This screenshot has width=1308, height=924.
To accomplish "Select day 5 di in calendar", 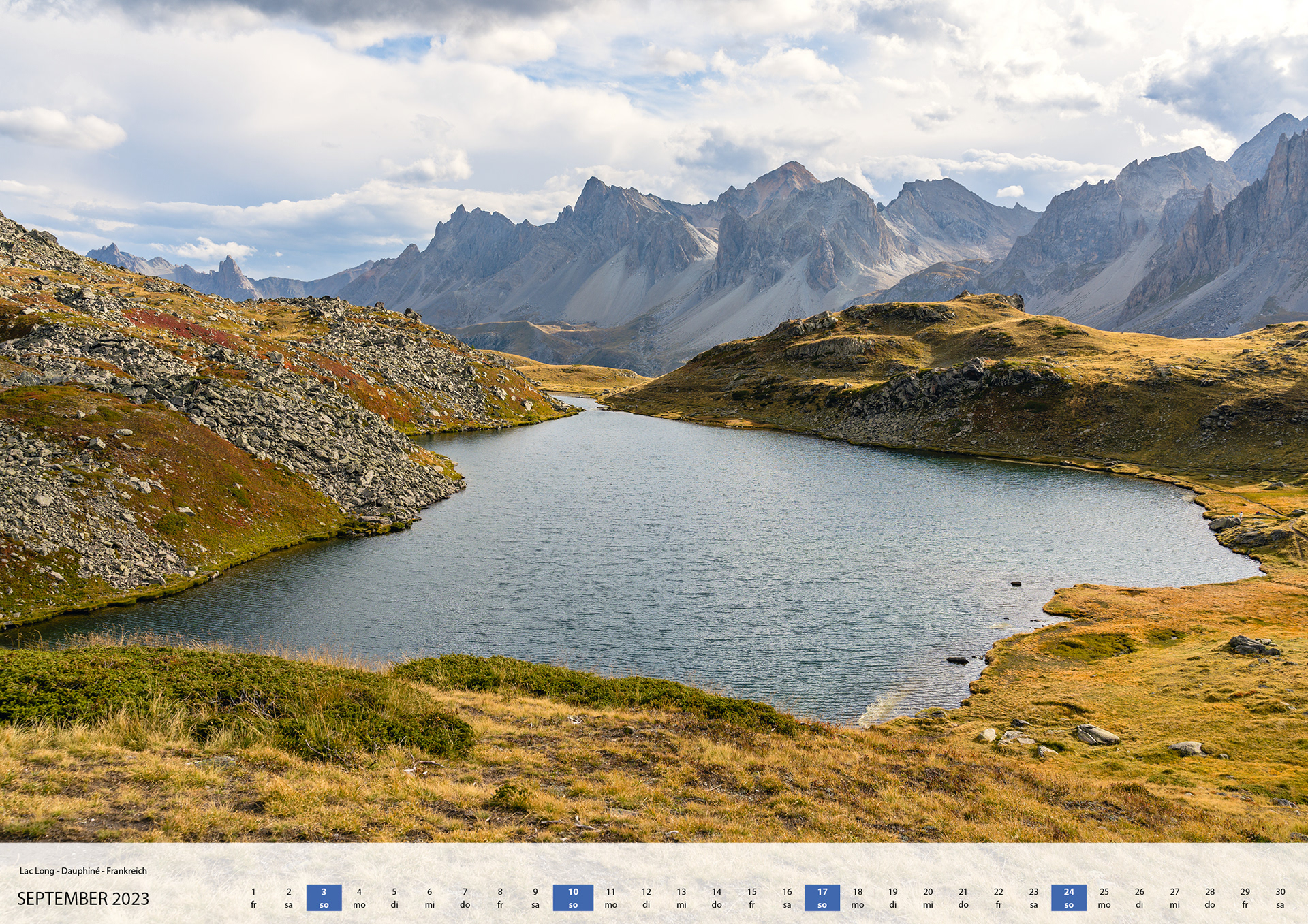I will pyautogui.click(x=394, y=897).
